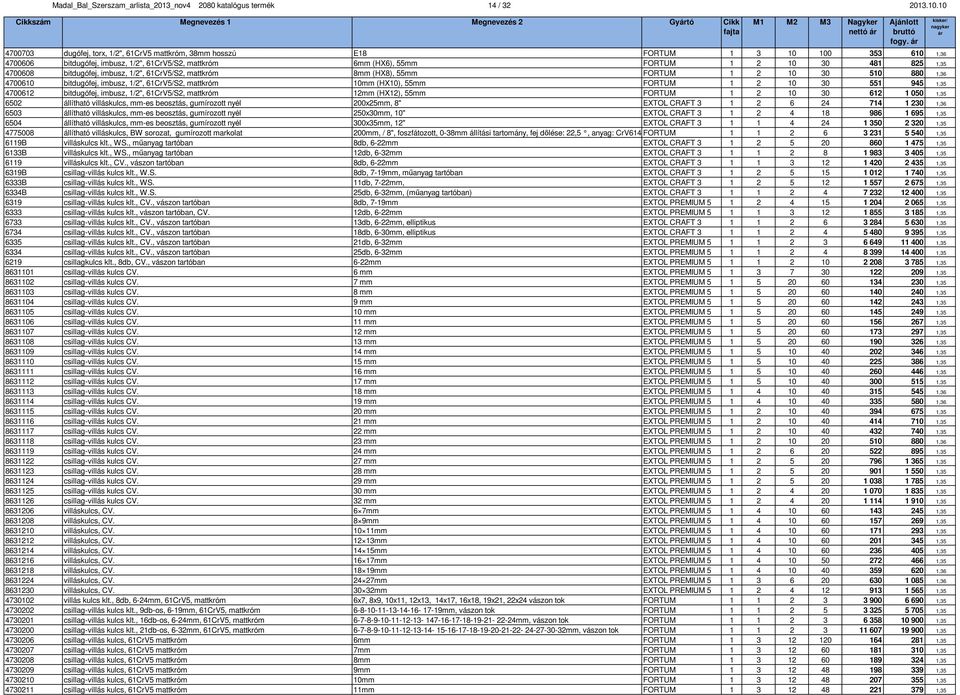Screen dimensions: 960x695
Task: Select article number "8631206"
Action: pyautogui.click(x=20, y=511)
